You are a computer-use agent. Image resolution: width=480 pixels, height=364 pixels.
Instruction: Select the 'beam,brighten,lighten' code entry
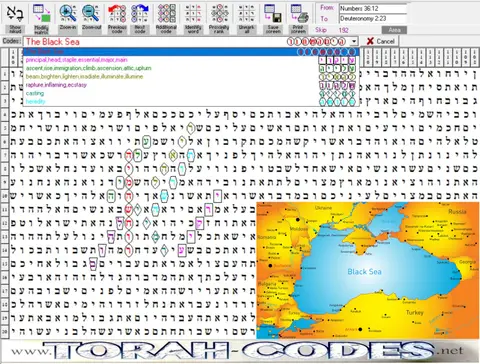pos(191,76)
